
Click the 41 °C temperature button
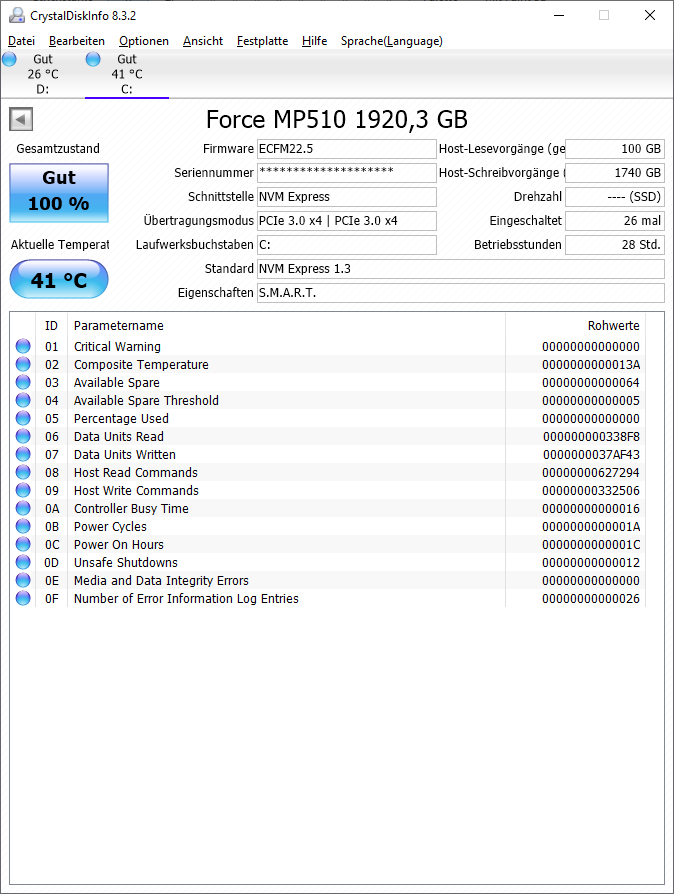point(59,279)
